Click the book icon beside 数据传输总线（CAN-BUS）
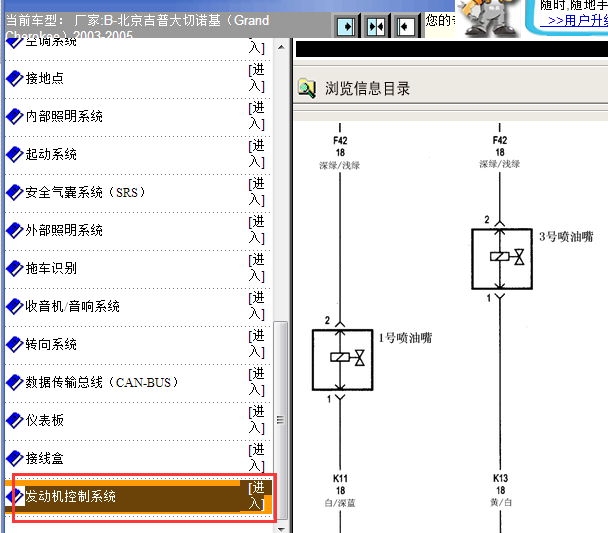Image resolution: width=608 pixels, height=533 pixels. 15,382
